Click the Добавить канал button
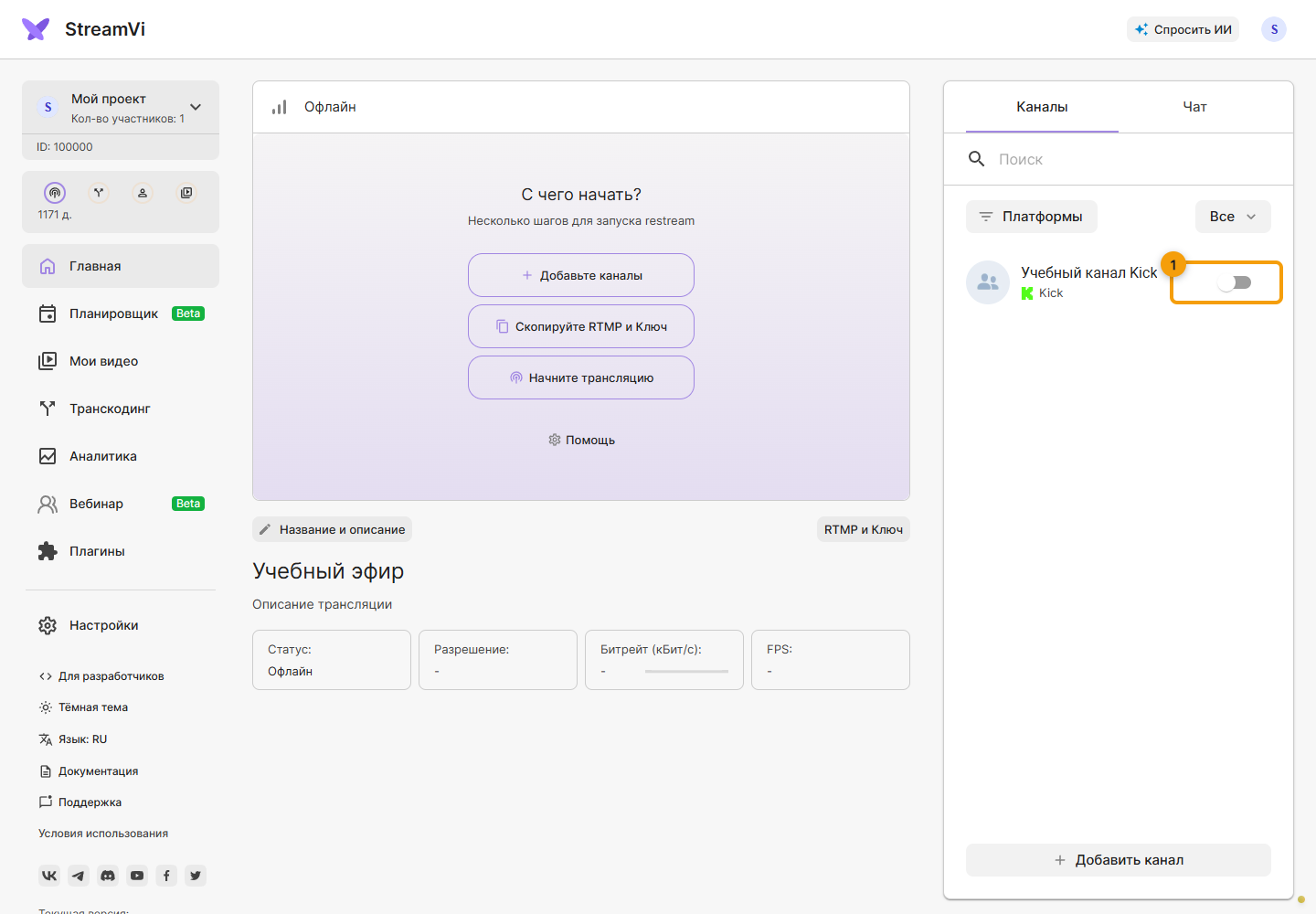This screenshot has width=1316, height=914. pyautogui.click(x=1119, y=860)
